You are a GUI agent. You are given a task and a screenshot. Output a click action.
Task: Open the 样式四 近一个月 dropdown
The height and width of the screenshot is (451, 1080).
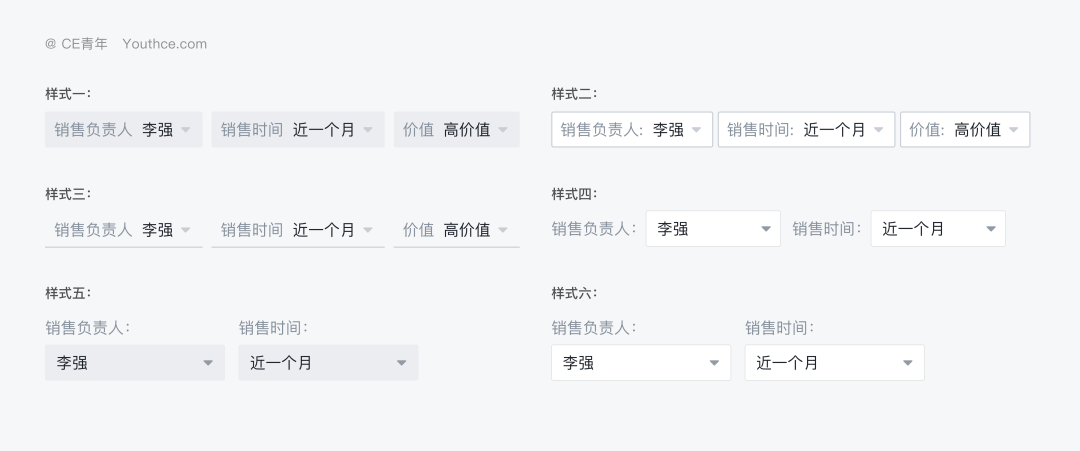pos(938,229)
